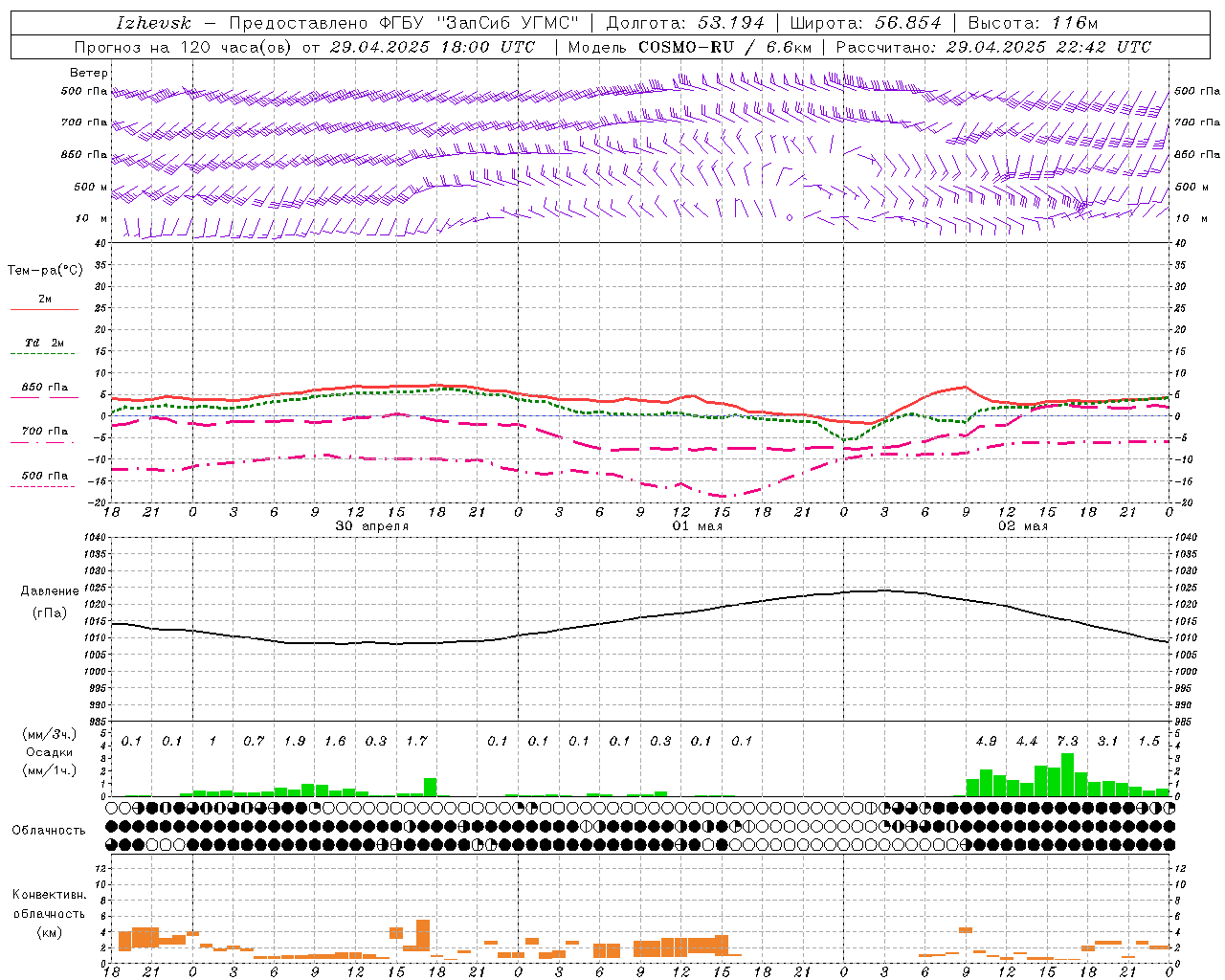The height and width of the screenshot is (980, 1225).
Task: Select the longitude value 53.194
Action: point(730,23)
